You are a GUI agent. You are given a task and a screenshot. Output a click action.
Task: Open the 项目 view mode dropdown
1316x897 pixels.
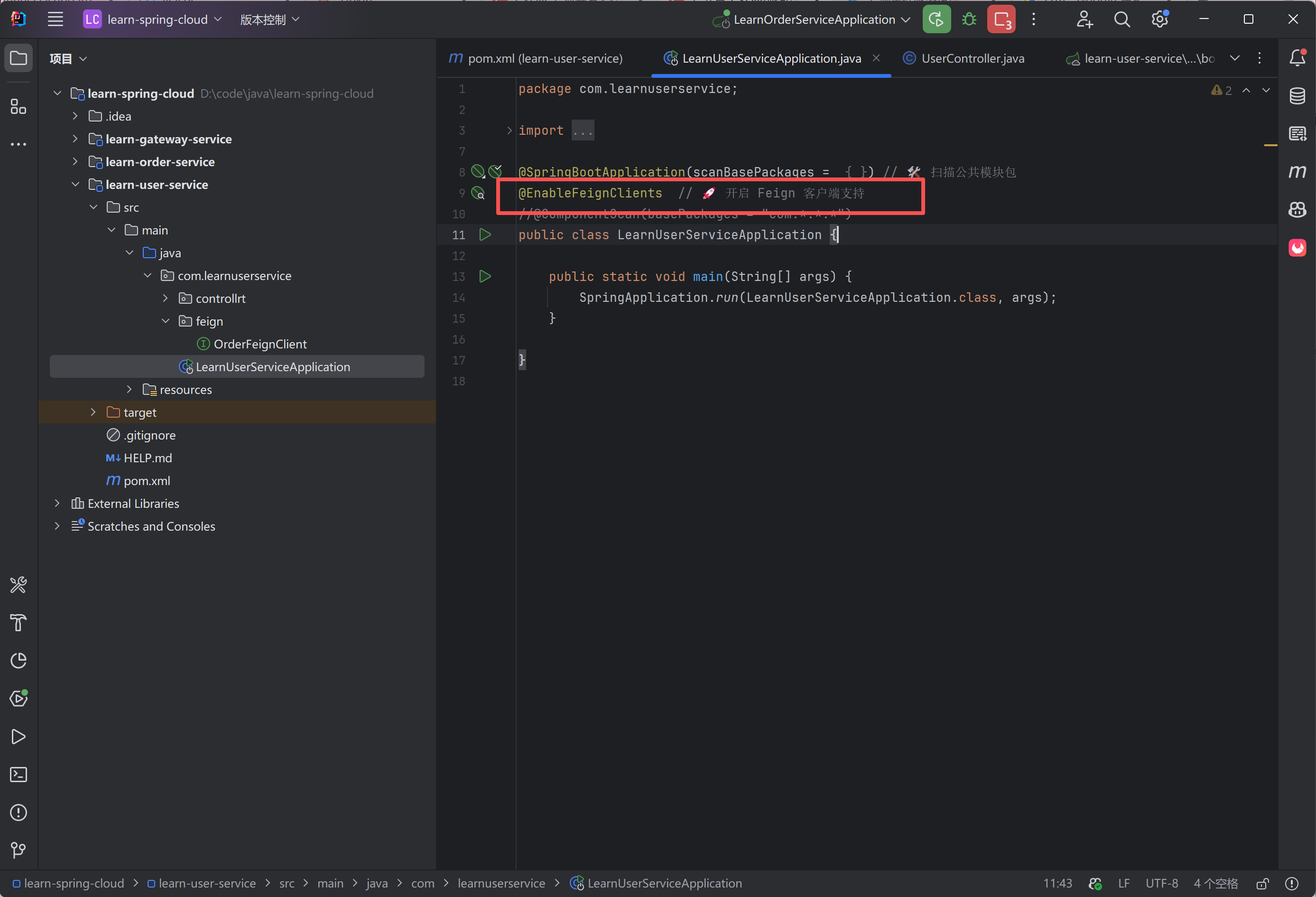click(68, 58)
